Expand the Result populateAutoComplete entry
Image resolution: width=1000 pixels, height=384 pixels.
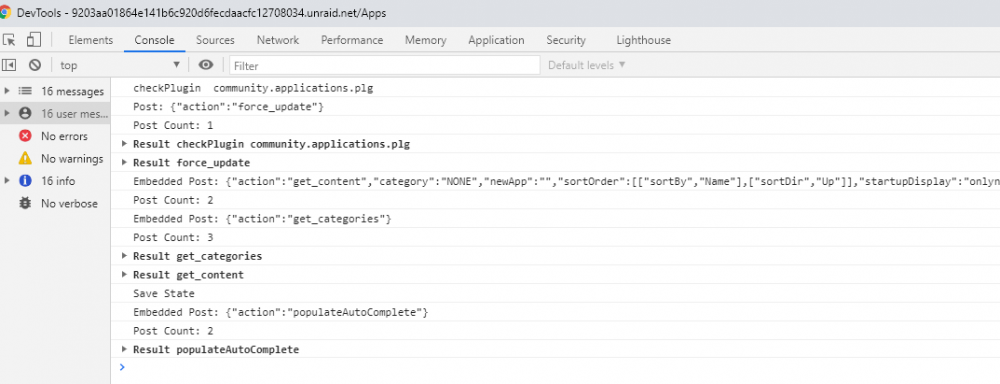click(x=124, y=350)
